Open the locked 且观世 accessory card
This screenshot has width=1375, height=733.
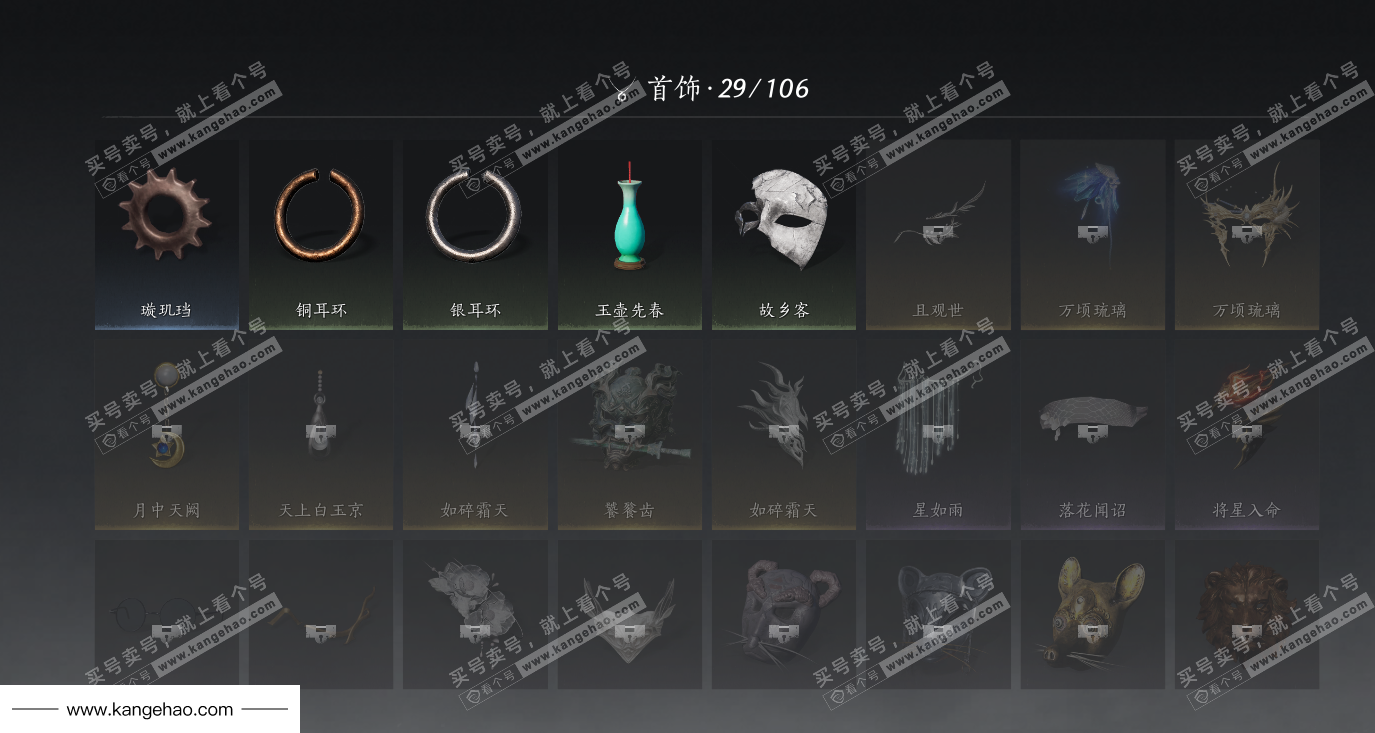coord(938,234)
